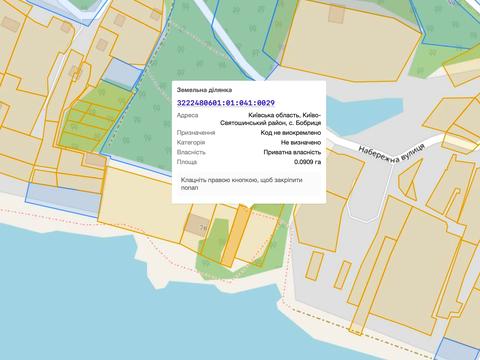The image size is (480, 360).
Task: Click the 'Приватна власність' ownership value
Action: point(292,152)
